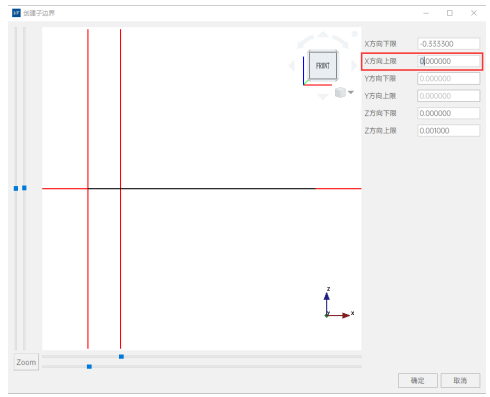The height and width of the screenshot is (397, 490).
Task: Rotate view right with triangle right of cube
Action: 354,65
